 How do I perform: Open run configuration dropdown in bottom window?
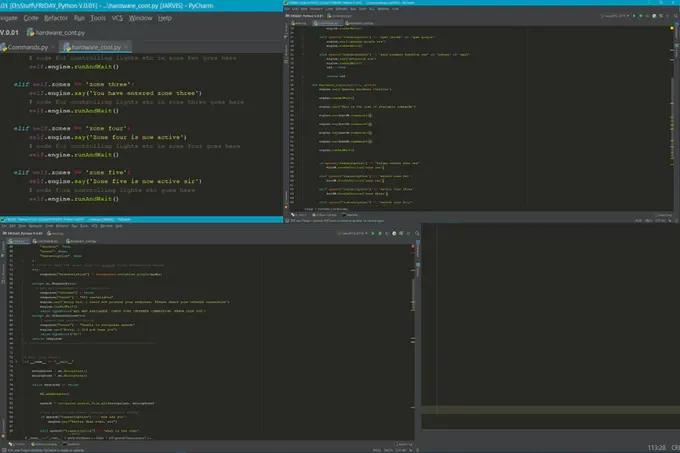pos(353,233)
